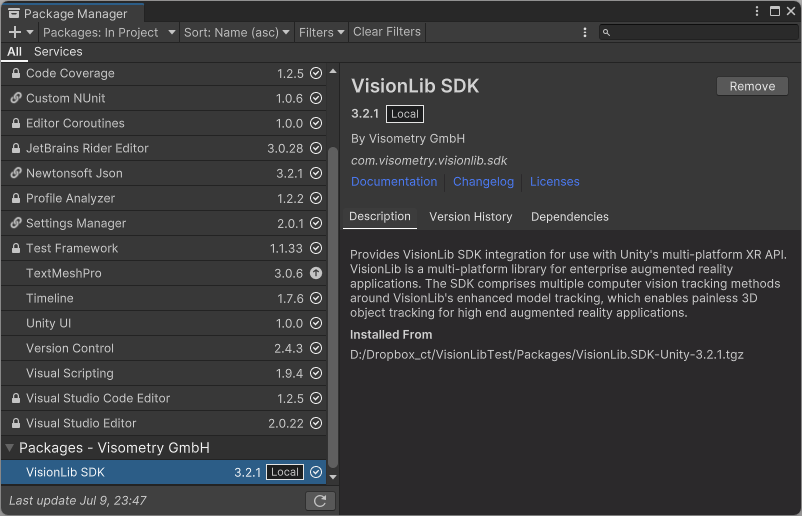Click the installed checkmark icon on Visual Scripting
Screen dimensions: 802x516
tap(316, 373)
